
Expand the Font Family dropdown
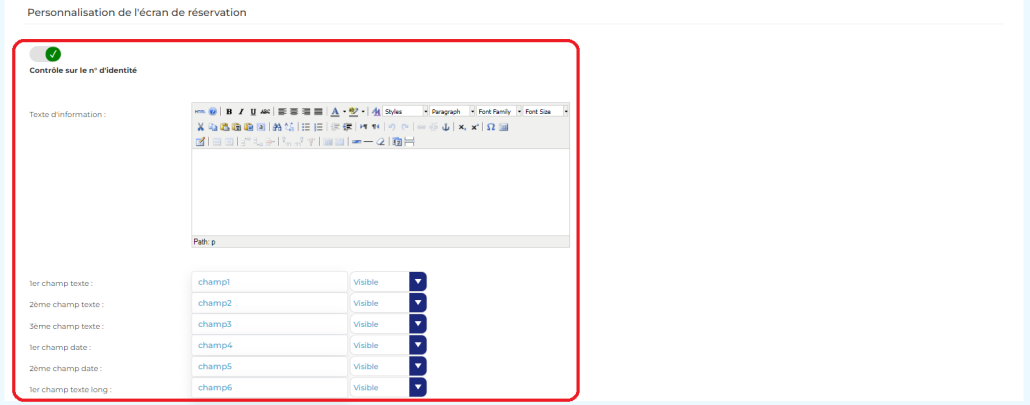click(x=499, y=112)
